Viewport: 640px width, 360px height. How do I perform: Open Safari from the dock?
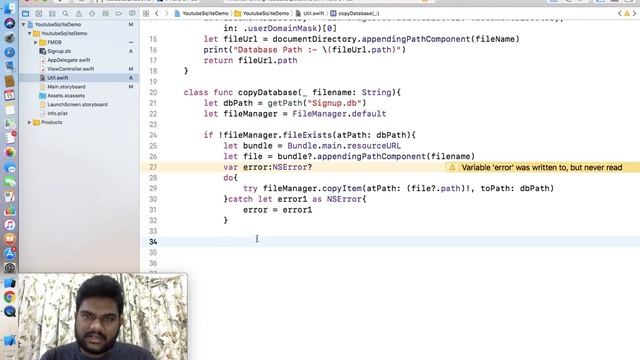point(10,52)
